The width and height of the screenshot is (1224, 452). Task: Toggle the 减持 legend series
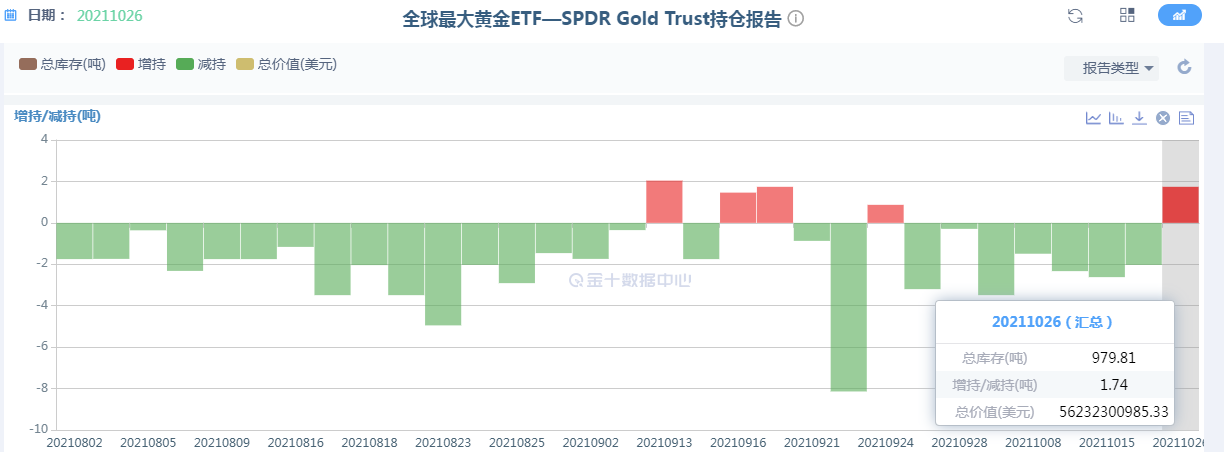(201, 64)
